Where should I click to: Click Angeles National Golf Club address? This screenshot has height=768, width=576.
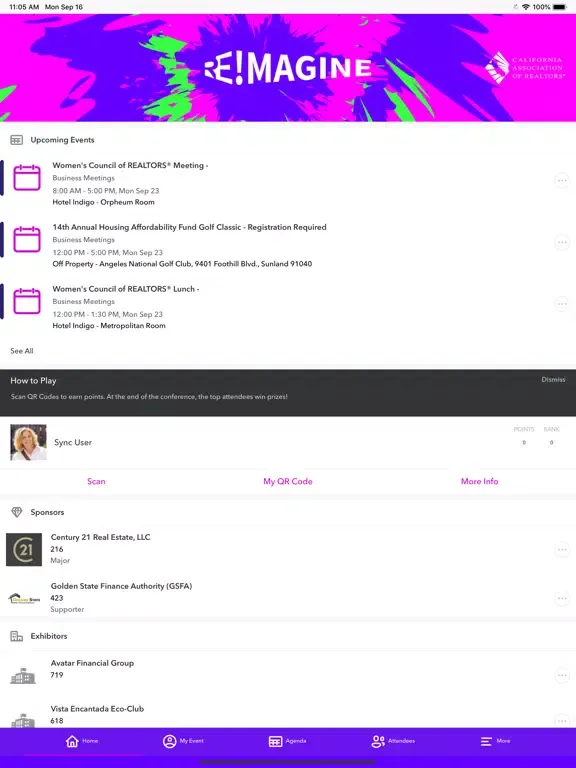coord(182,264)
